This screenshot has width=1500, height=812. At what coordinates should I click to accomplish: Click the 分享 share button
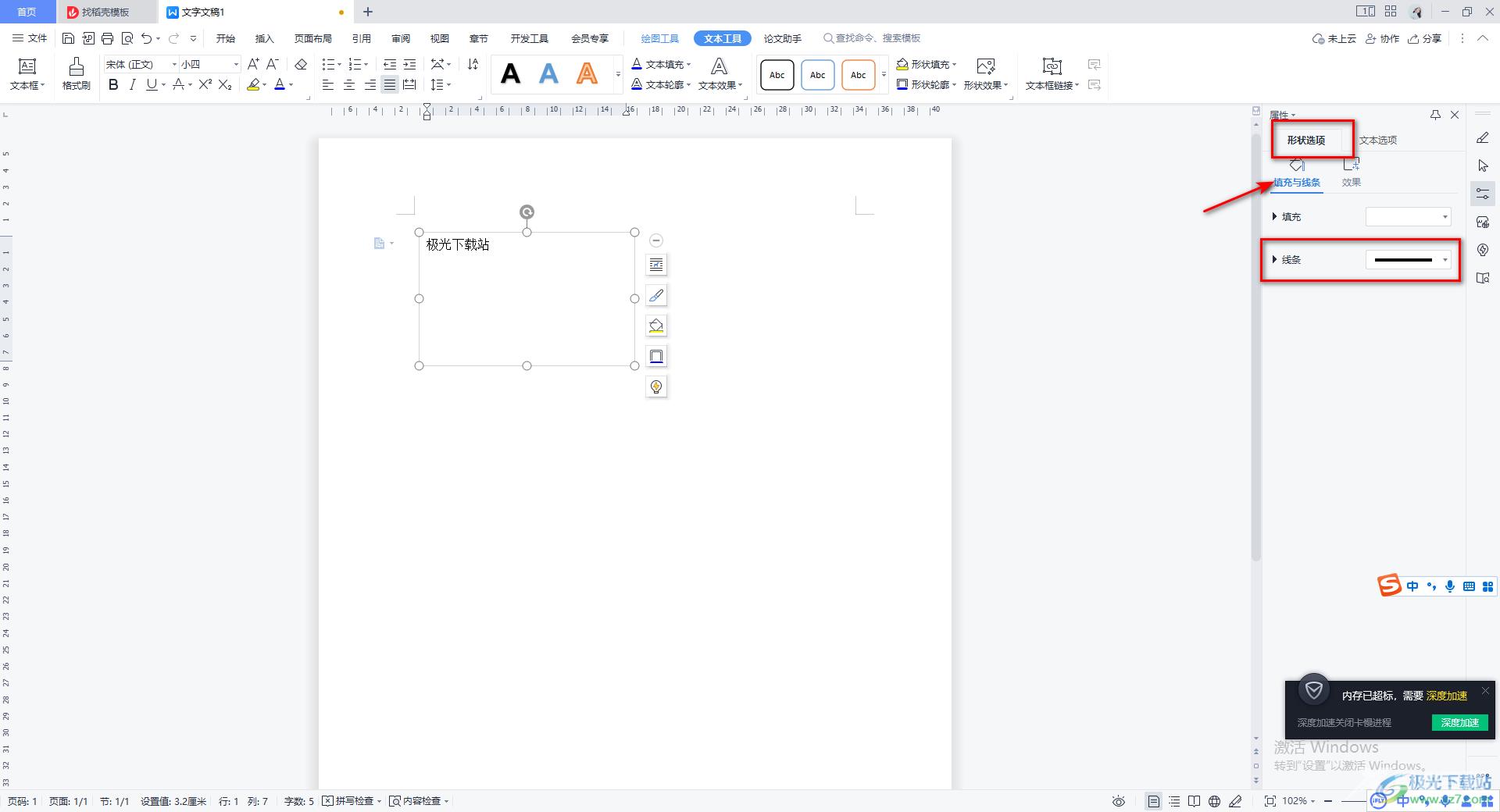point(1425,38)
